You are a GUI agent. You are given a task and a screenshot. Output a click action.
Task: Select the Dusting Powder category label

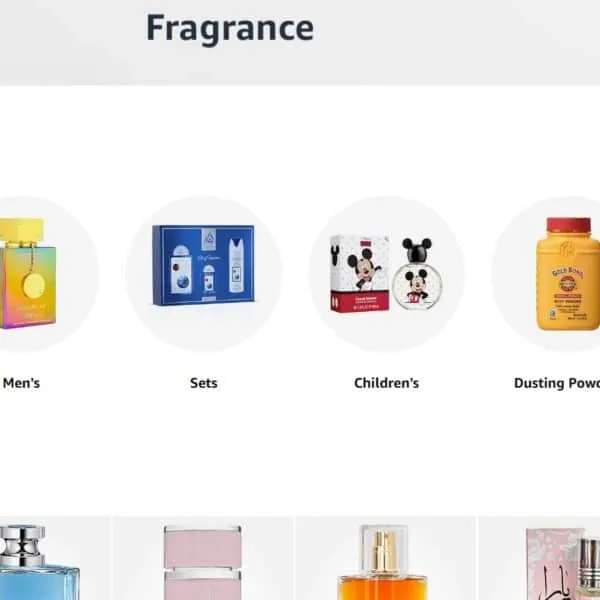tap(557, 383)
